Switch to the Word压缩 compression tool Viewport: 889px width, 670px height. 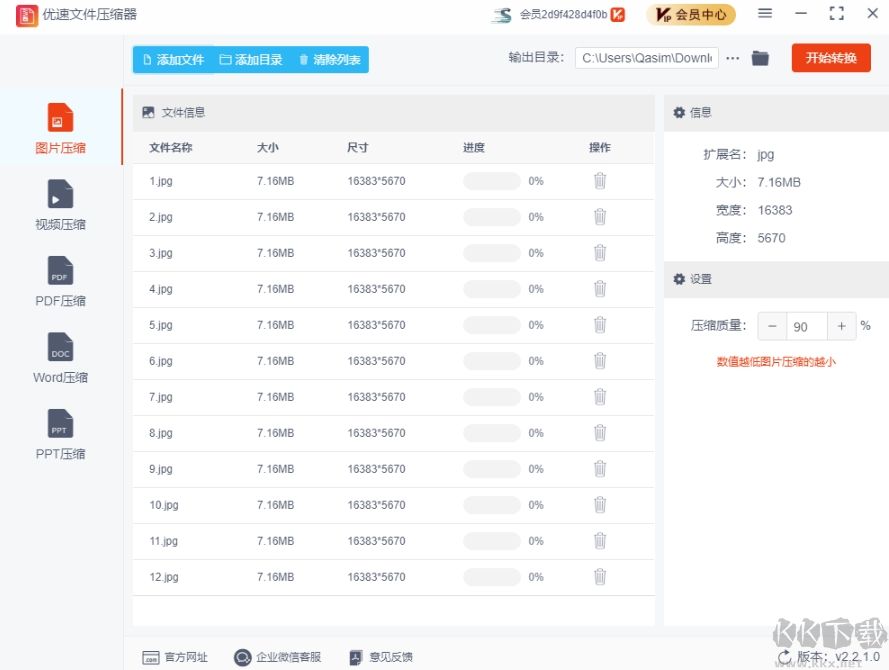point(59,358)
